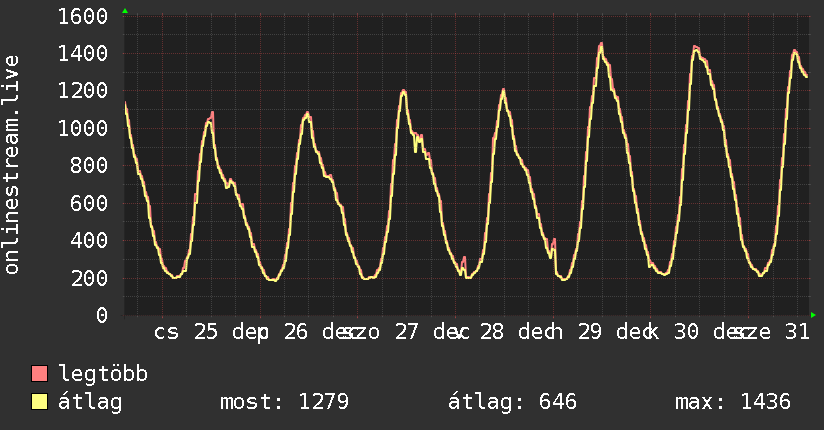This screenshot has height=430, width=824.
Task: Click the 1400 y-axis label
Action: (83, 54)
